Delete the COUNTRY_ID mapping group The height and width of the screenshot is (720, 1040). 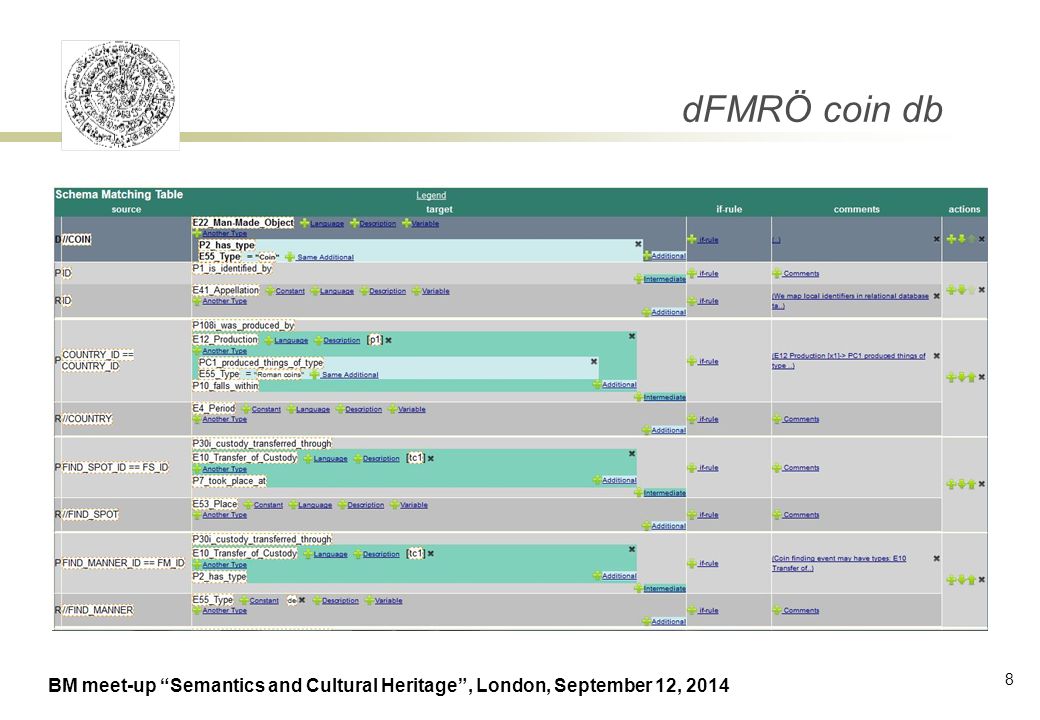point(982,377)
